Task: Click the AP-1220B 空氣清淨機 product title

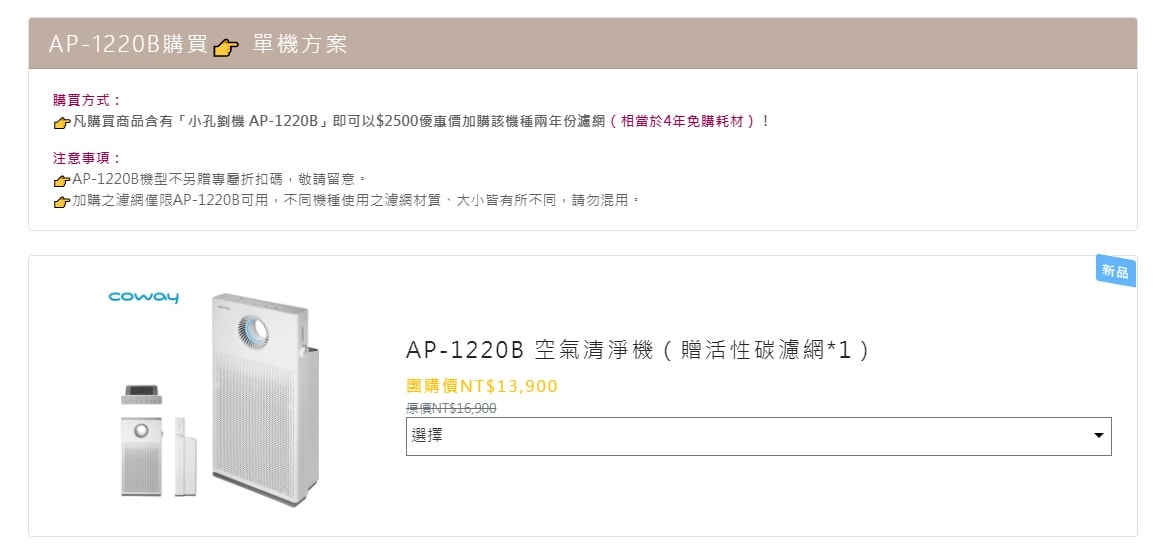Action: point(638,350)
